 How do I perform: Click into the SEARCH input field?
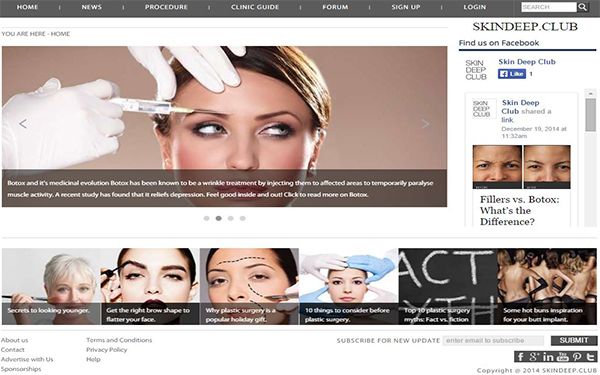549,7
